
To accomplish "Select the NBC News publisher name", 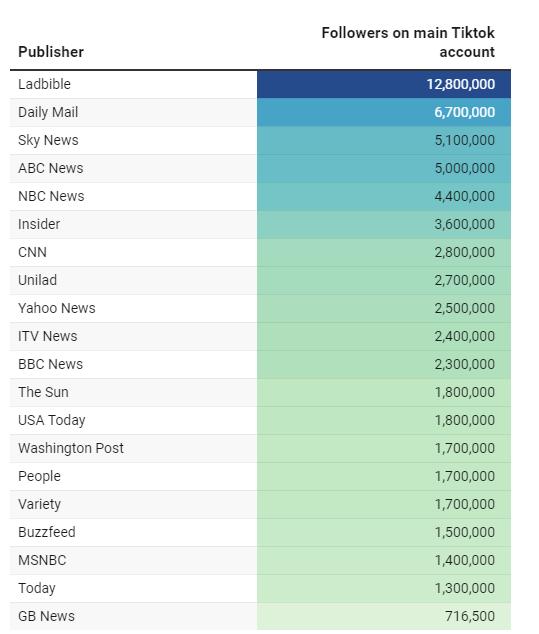I will tap(51, 196).
